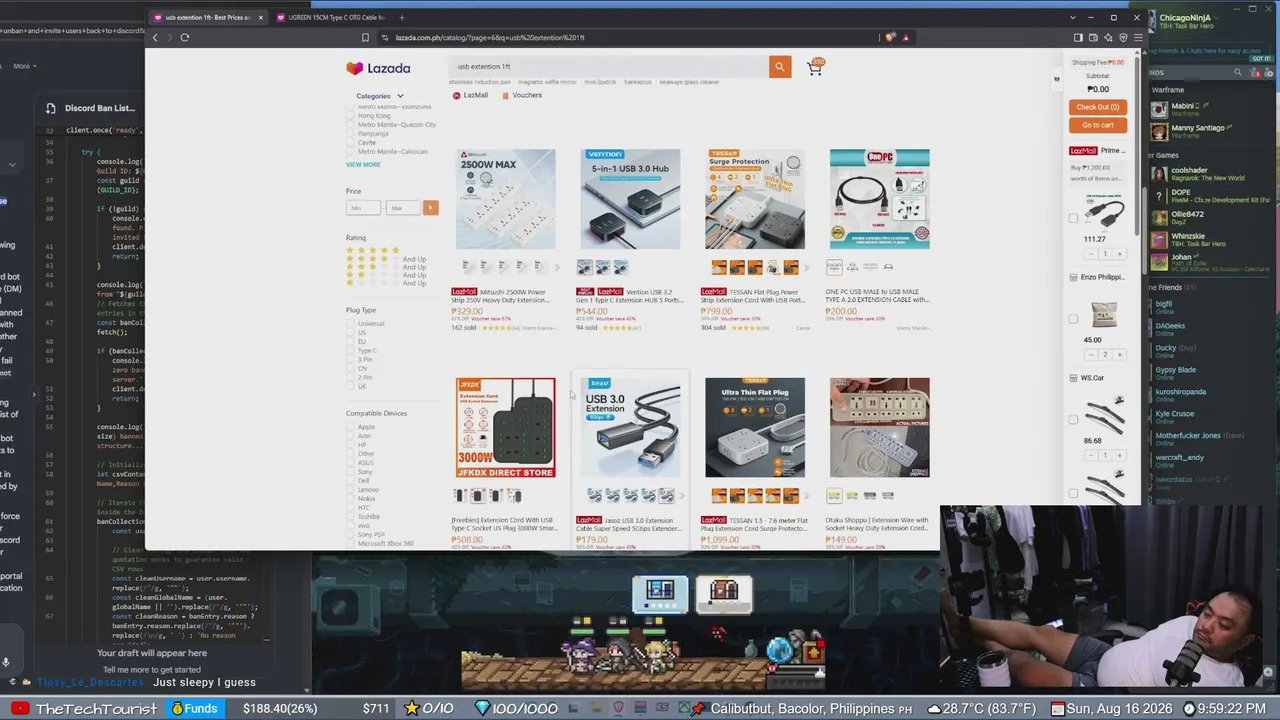Increase quantity of the 111.27 cart item
The image size is (1280, 720).
[x=1119, y=254]
